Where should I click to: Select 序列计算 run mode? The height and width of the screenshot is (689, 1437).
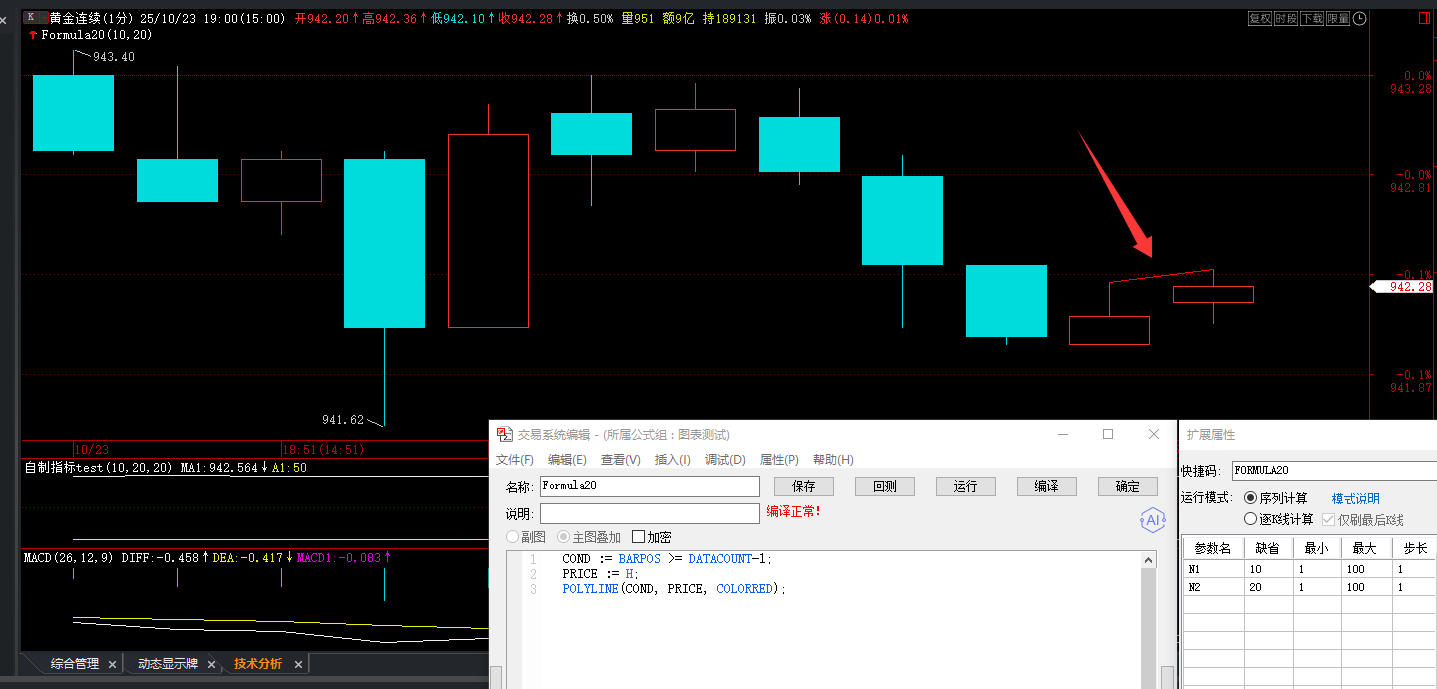point(1250,498)
